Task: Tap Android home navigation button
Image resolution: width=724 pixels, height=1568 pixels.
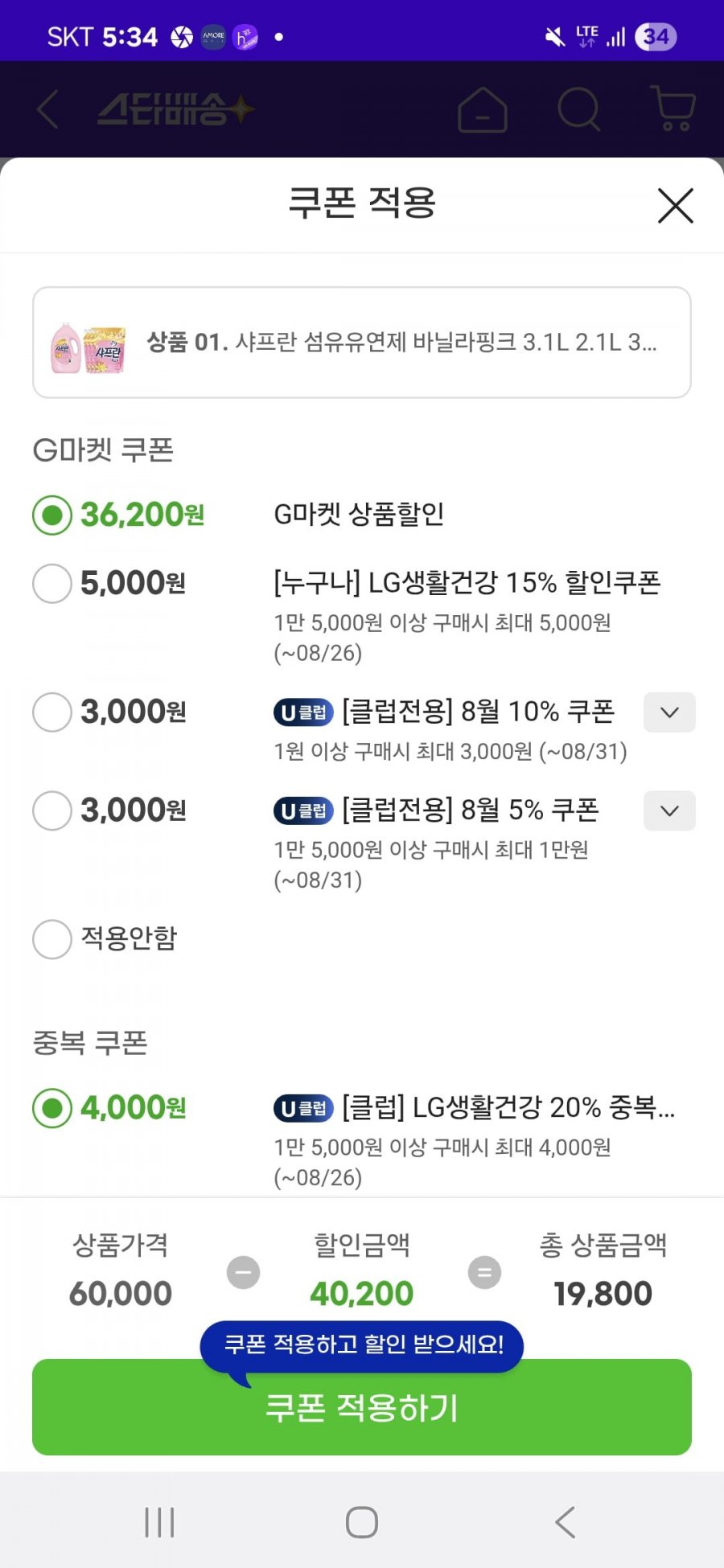Action: tap(361, 1522)
